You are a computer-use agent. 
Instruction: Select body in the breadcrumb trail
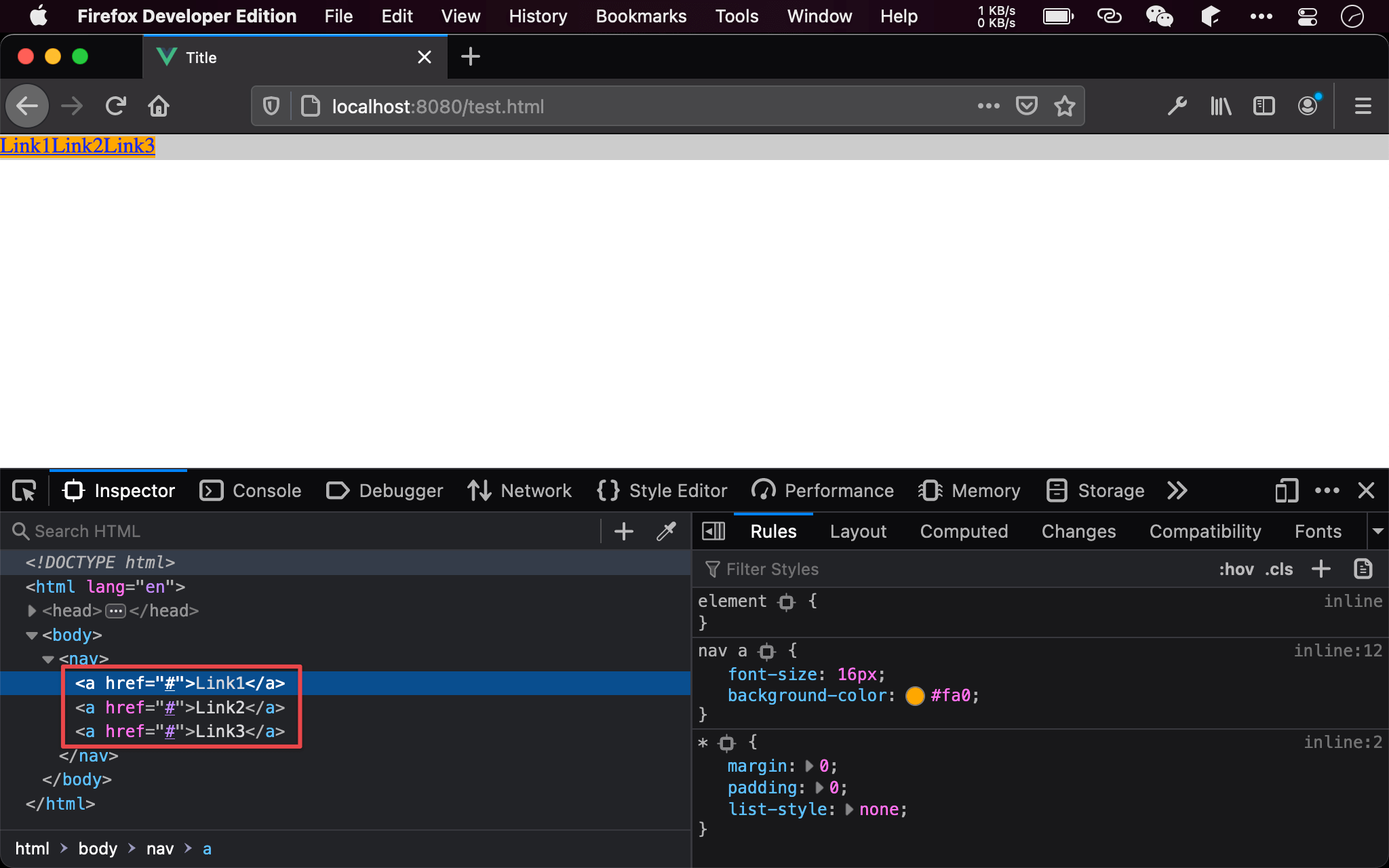coord(98,848)
